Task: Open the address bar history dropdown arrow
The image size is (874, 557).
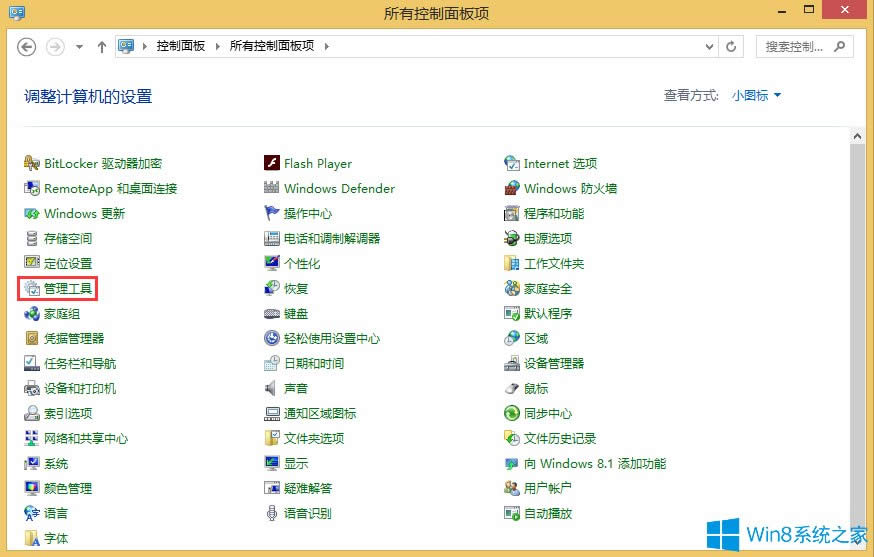Action: [x=709, y=47]
